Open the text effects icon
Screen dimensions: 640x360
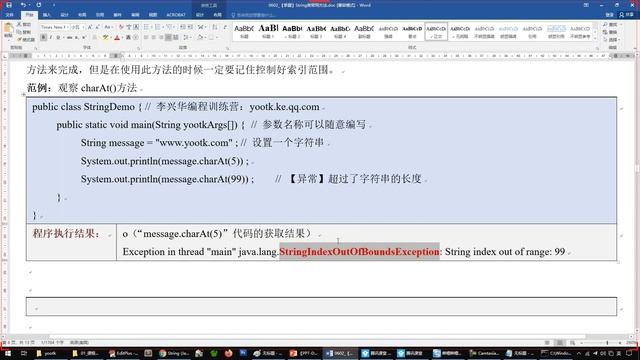pos(94,38)
